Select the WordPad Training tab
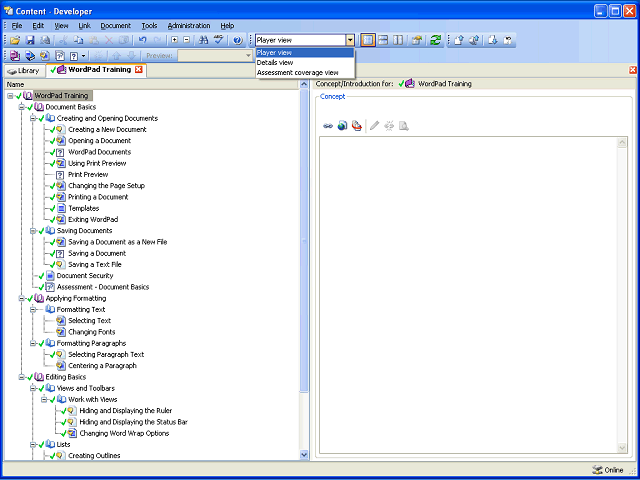Screen dimensions: 640x480 94,70
